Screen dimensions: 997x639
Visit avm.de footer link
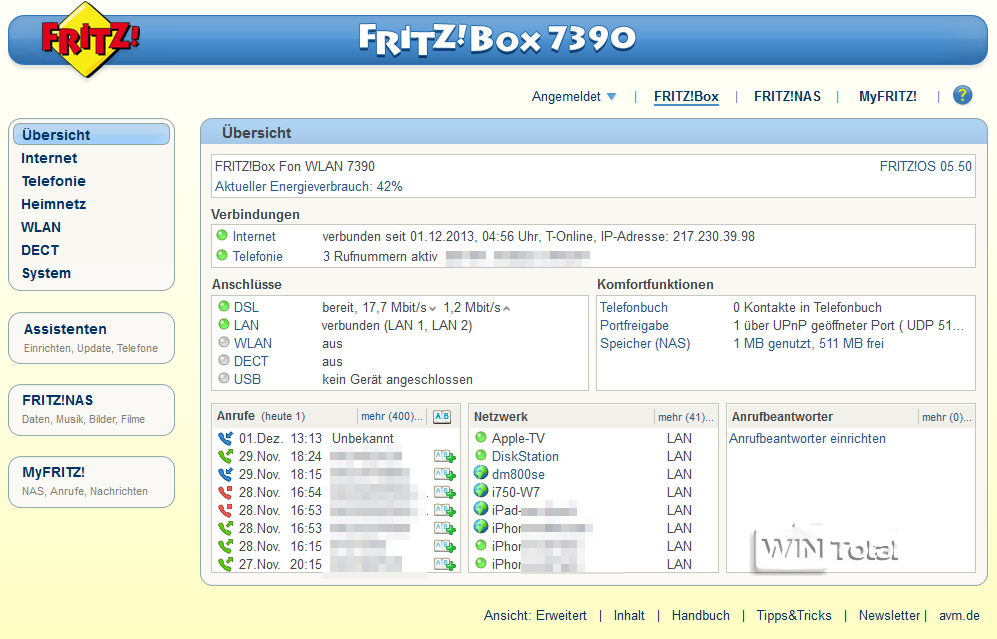[959, 615]
